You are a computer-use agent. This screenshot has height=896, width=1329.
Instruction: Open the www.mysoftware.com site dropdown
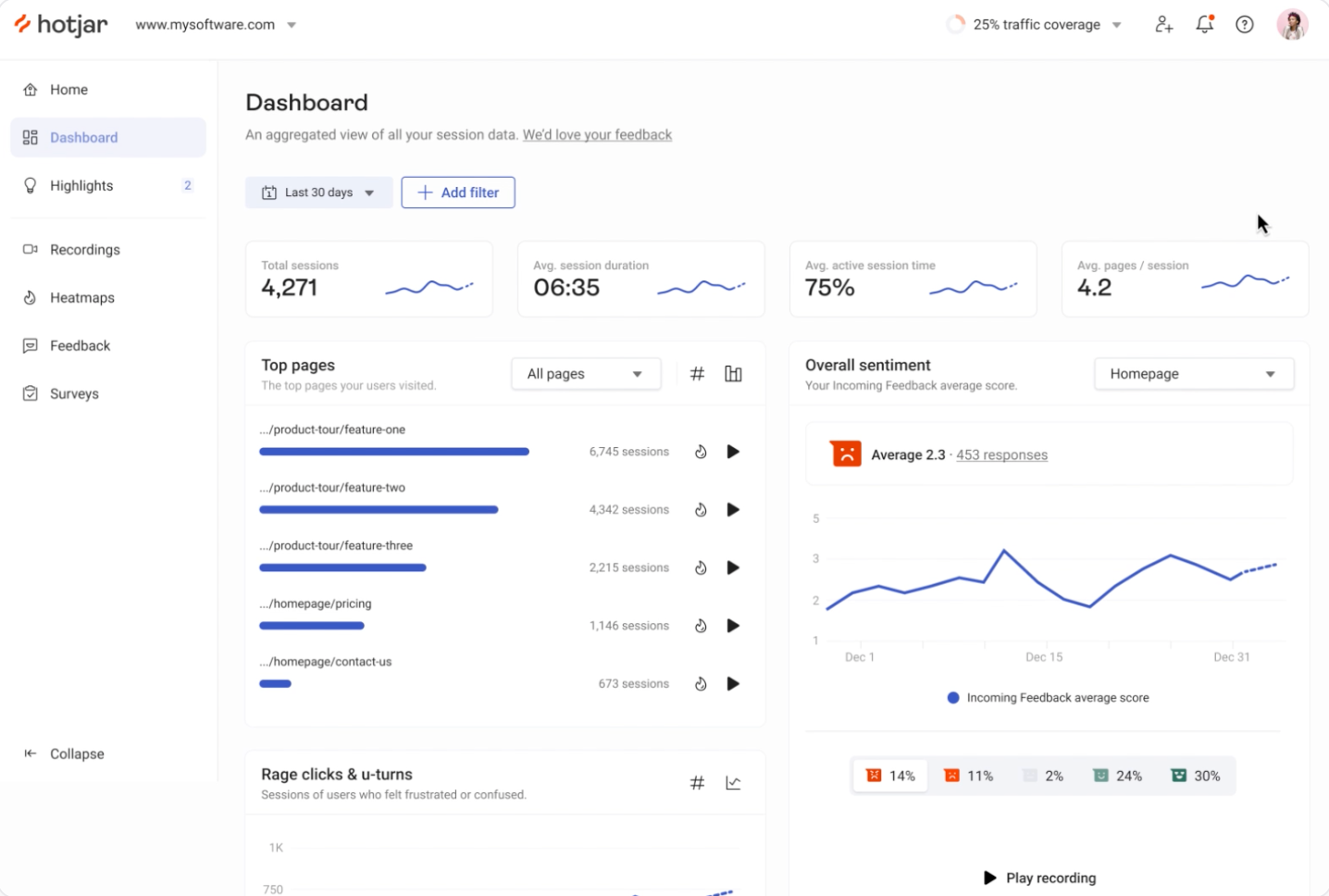(x=216, y=25)
